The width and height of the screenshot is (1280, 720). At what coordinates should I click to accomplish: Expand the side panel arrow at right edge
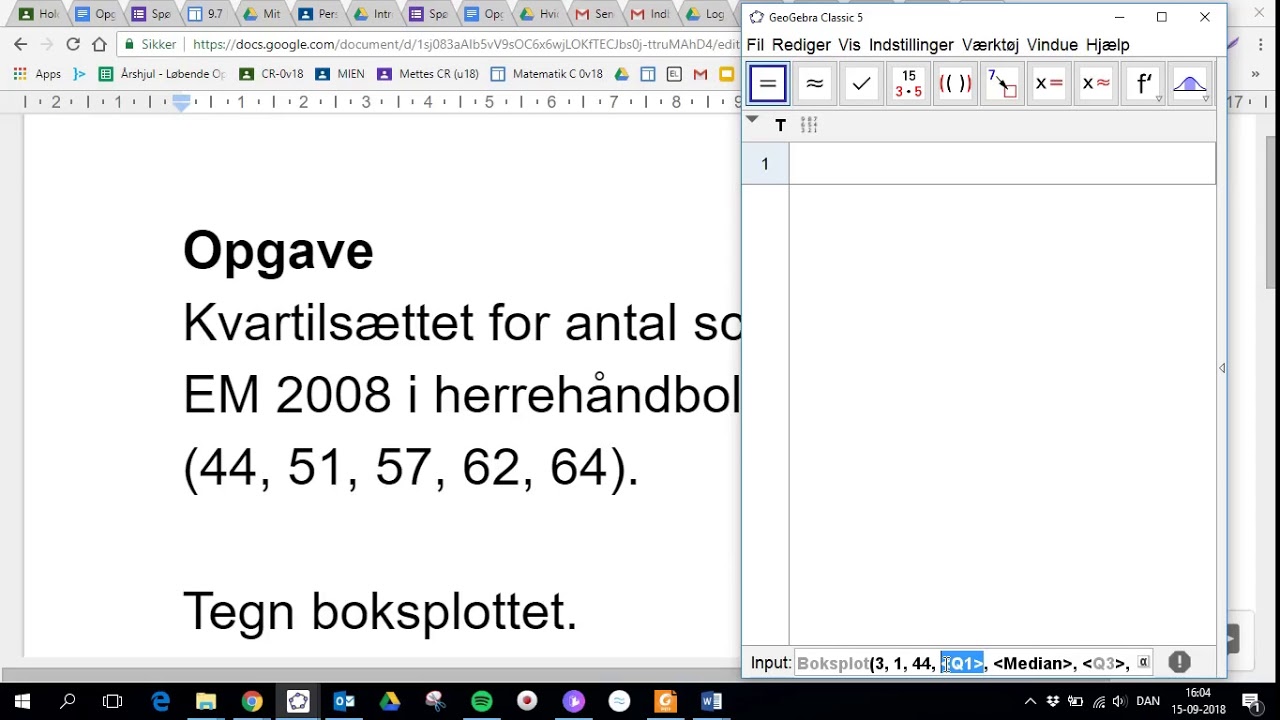tap(1222, 368)
